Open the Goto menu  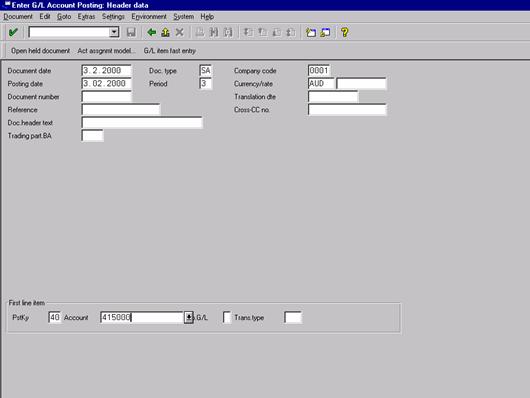point(64,17)
